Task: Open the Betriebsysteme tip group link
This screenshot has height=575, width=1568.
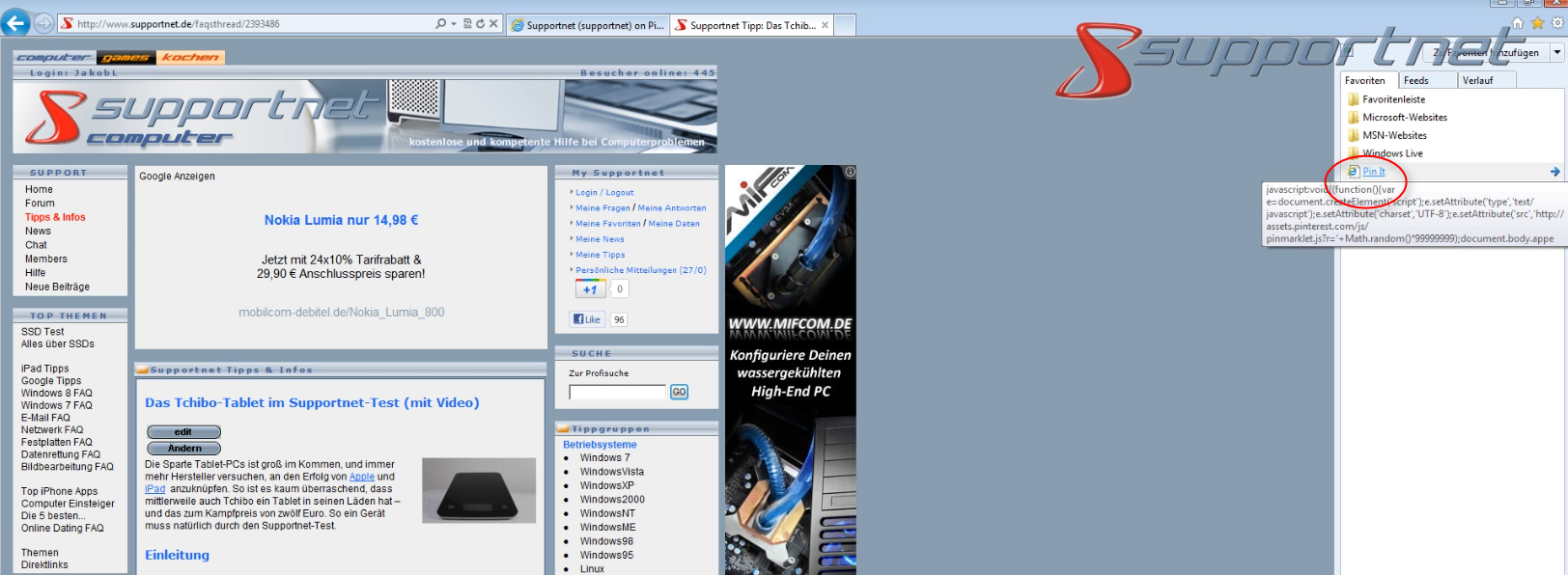Action: coord(600,445)
